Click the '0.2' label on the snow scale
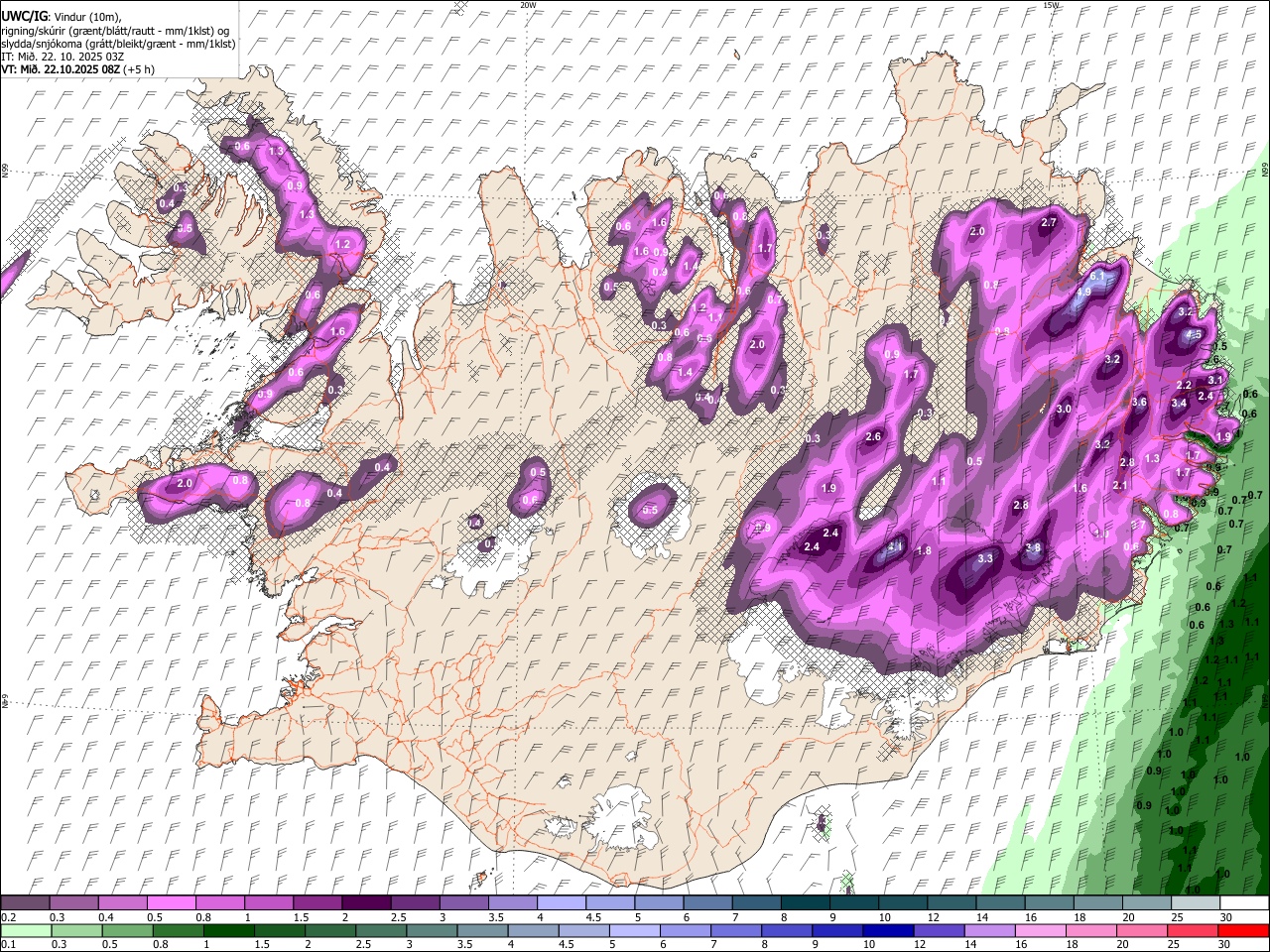The image size is (1270, 952). pyautogui.click(x=7, y=917)
